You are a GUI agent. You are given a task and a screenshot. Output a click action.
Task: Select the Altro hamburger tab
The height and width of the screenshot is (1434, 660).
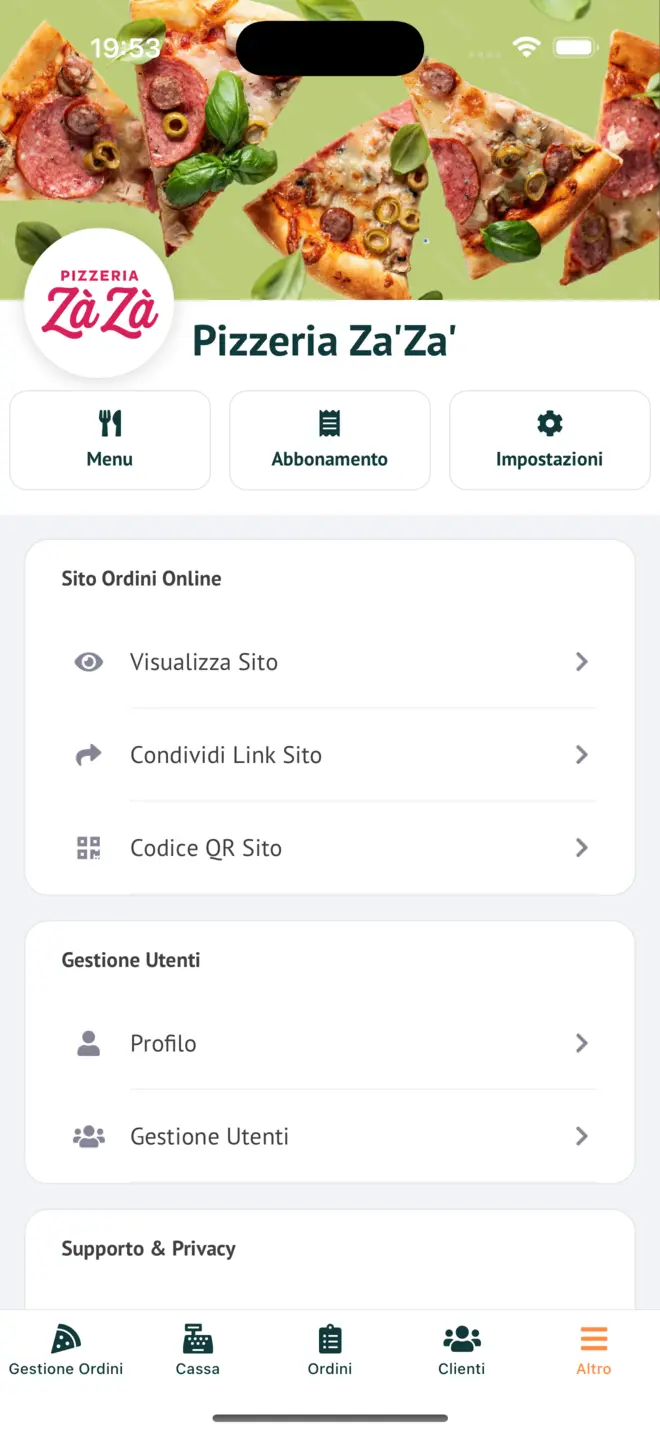tap(594, 1340)
